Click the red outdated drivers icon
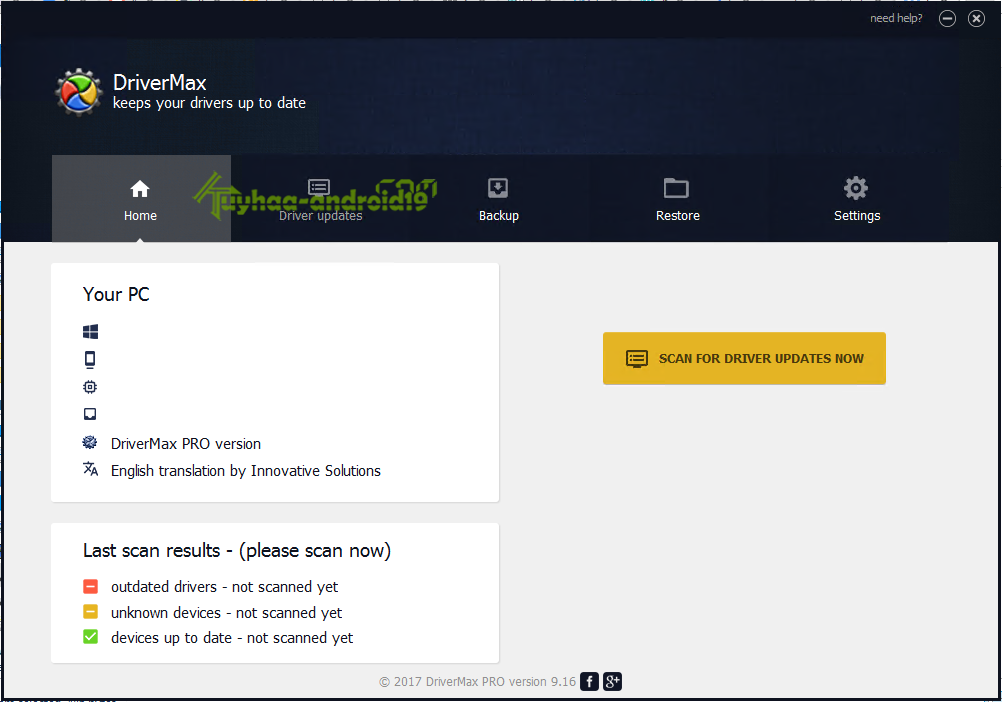This screenshot has width=1002, height=702. [x=91, y=586]
